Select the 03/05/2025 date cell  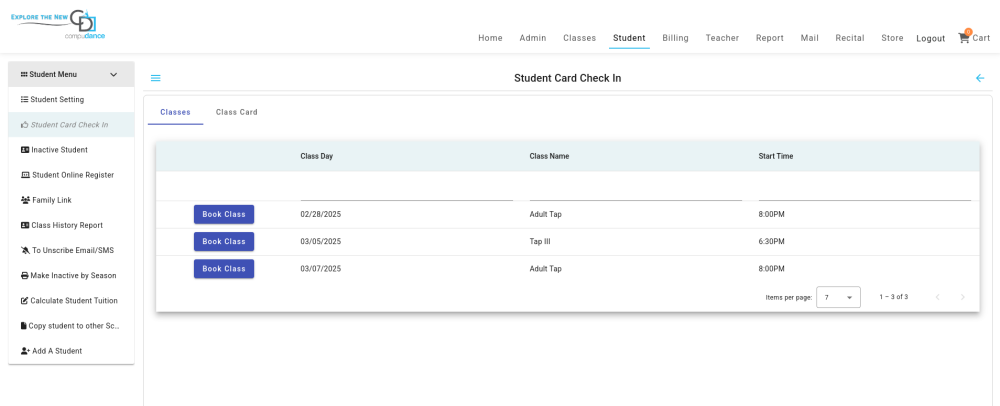pyautogui.click(x=321, y=242)
